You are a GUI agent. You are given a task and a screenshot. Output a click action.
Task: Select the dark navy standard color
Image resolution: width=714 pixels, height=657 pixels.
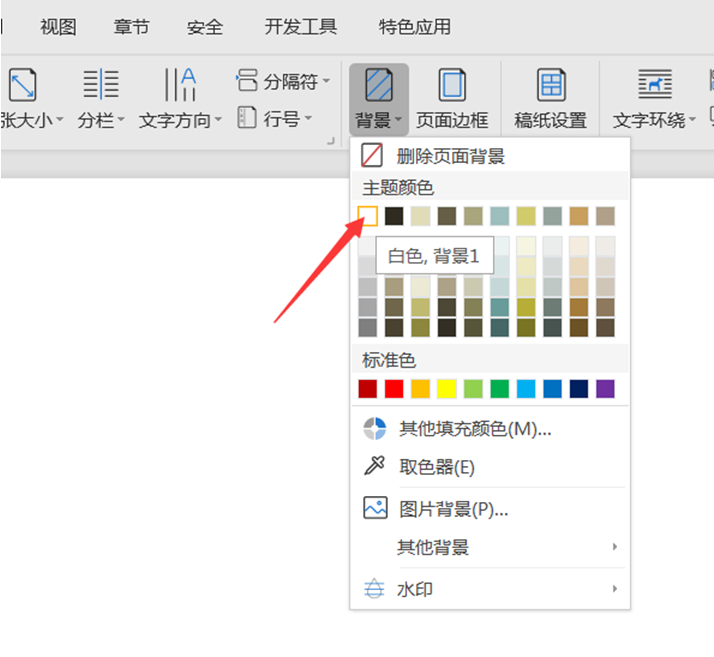(x=579, y=388)
